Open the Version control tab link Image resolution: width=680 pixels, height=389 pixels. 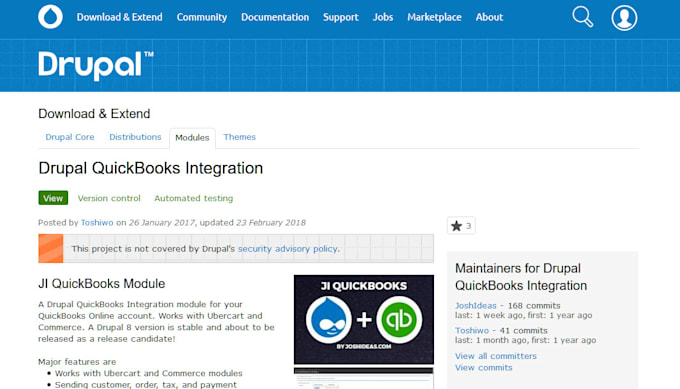(x=109, y=198)
